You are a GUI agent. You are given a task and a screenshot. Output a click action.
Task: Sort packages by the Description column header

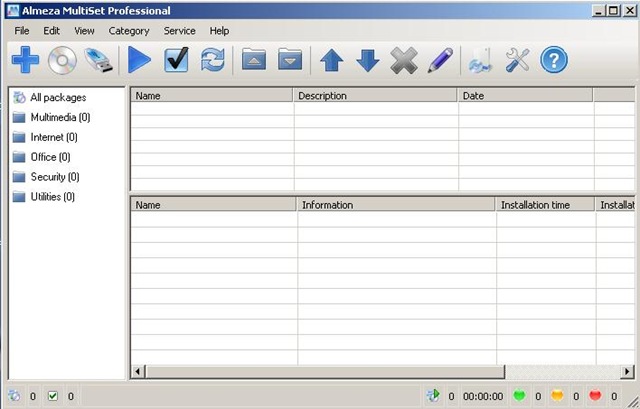pyautogui.click(x=375, y=96)
